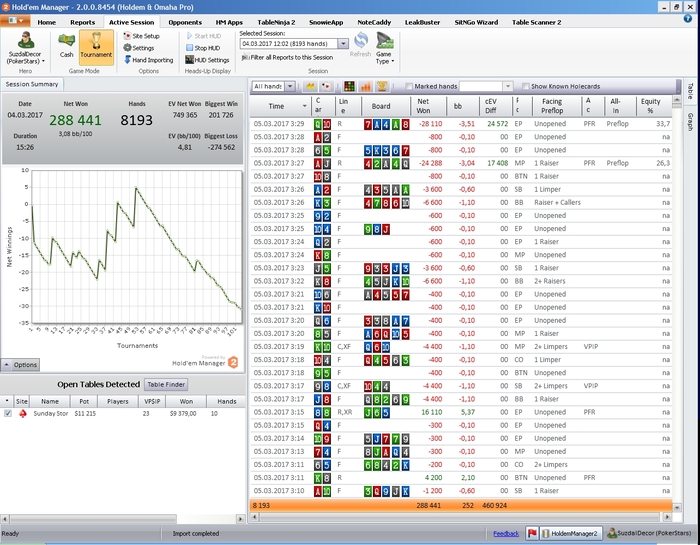Click the blue help icon
Image resolution: width=700 pixels, height=545 pixels.
[688, 19]
